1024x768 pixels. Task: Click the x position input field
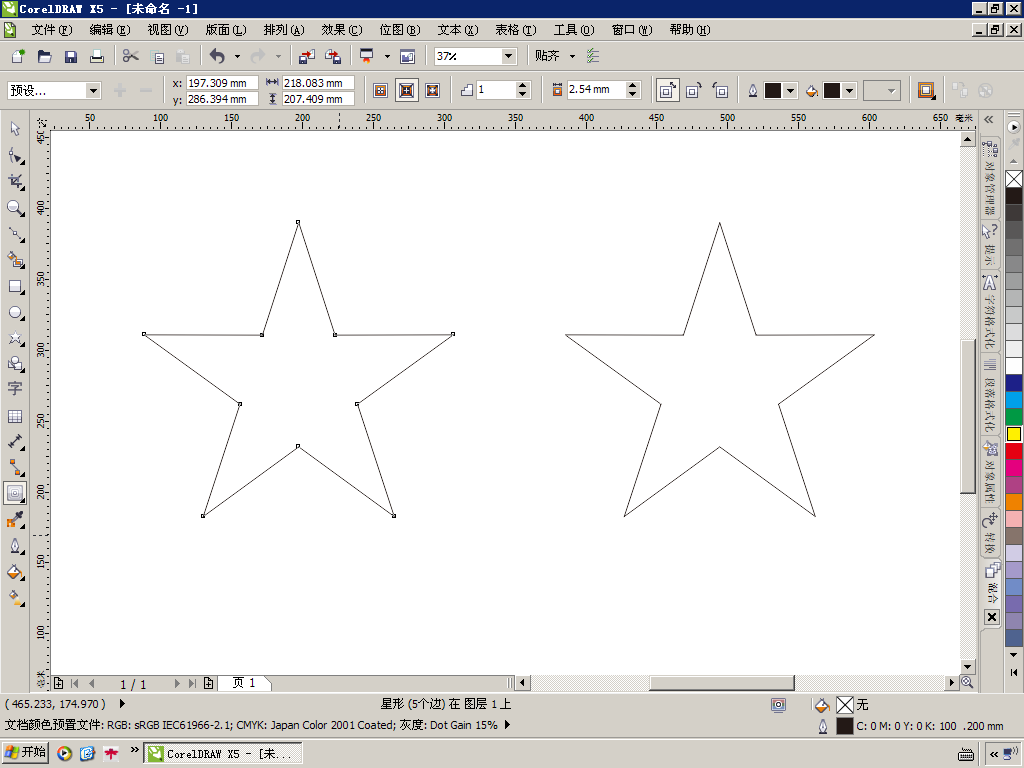click(222, 83)
